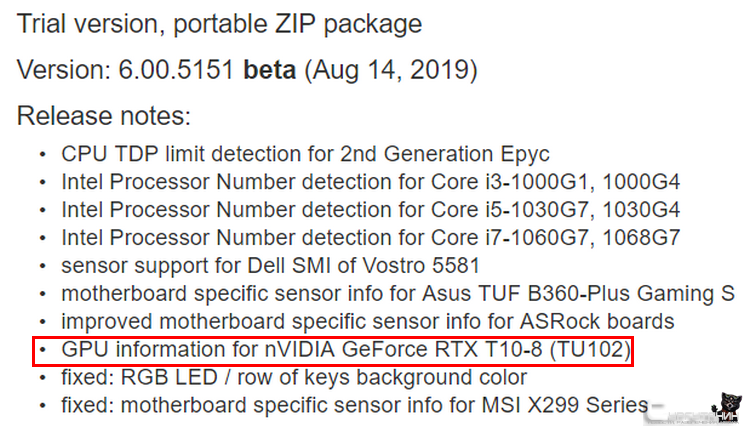Image resolution: width=750 pixels, height=433 pixels.
Task: Click the MSI X299 Series fixed item
Action: 354,405
